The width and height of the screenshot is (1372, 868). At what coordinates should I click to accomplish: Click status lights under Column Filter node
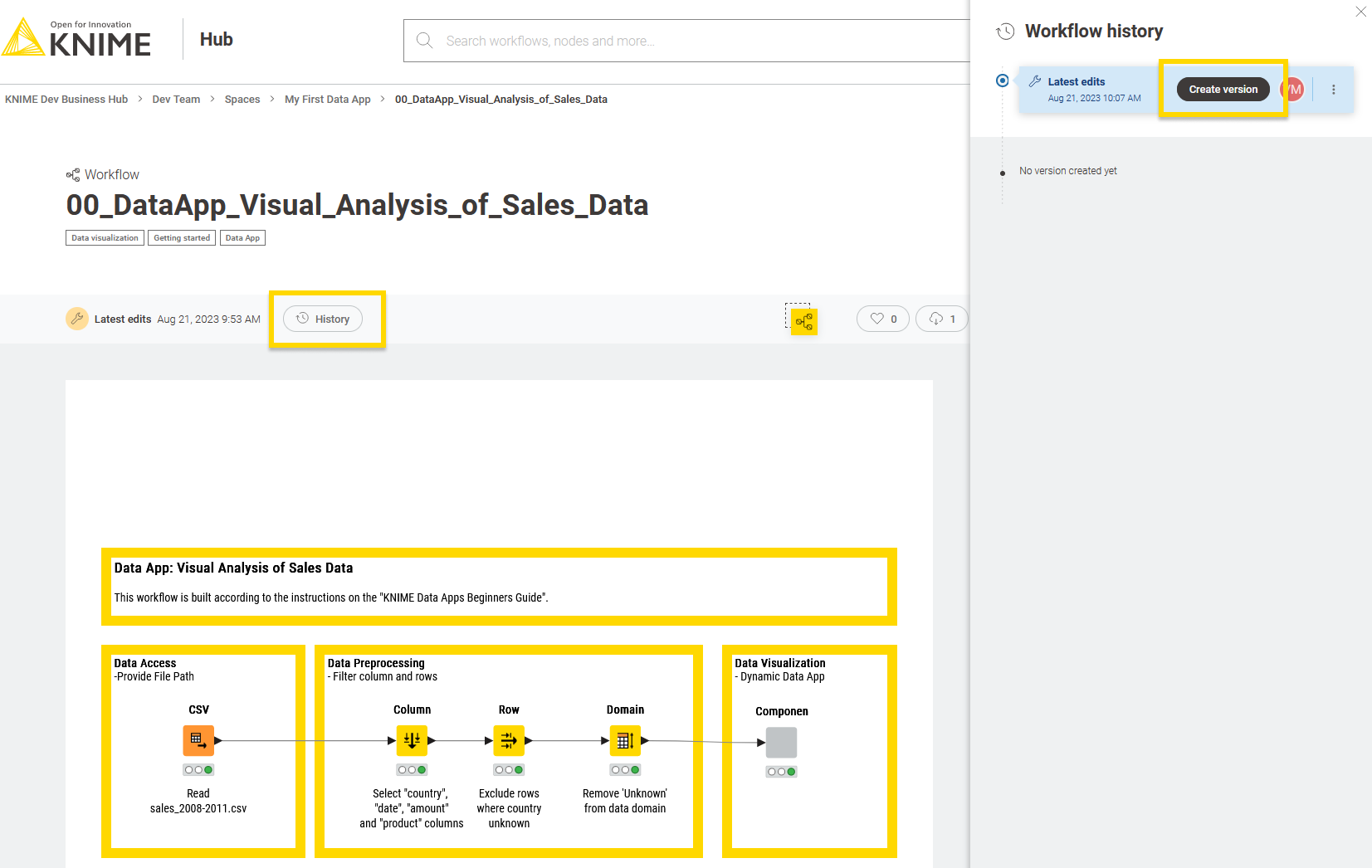pyautogui.click(x=412, y=770)
